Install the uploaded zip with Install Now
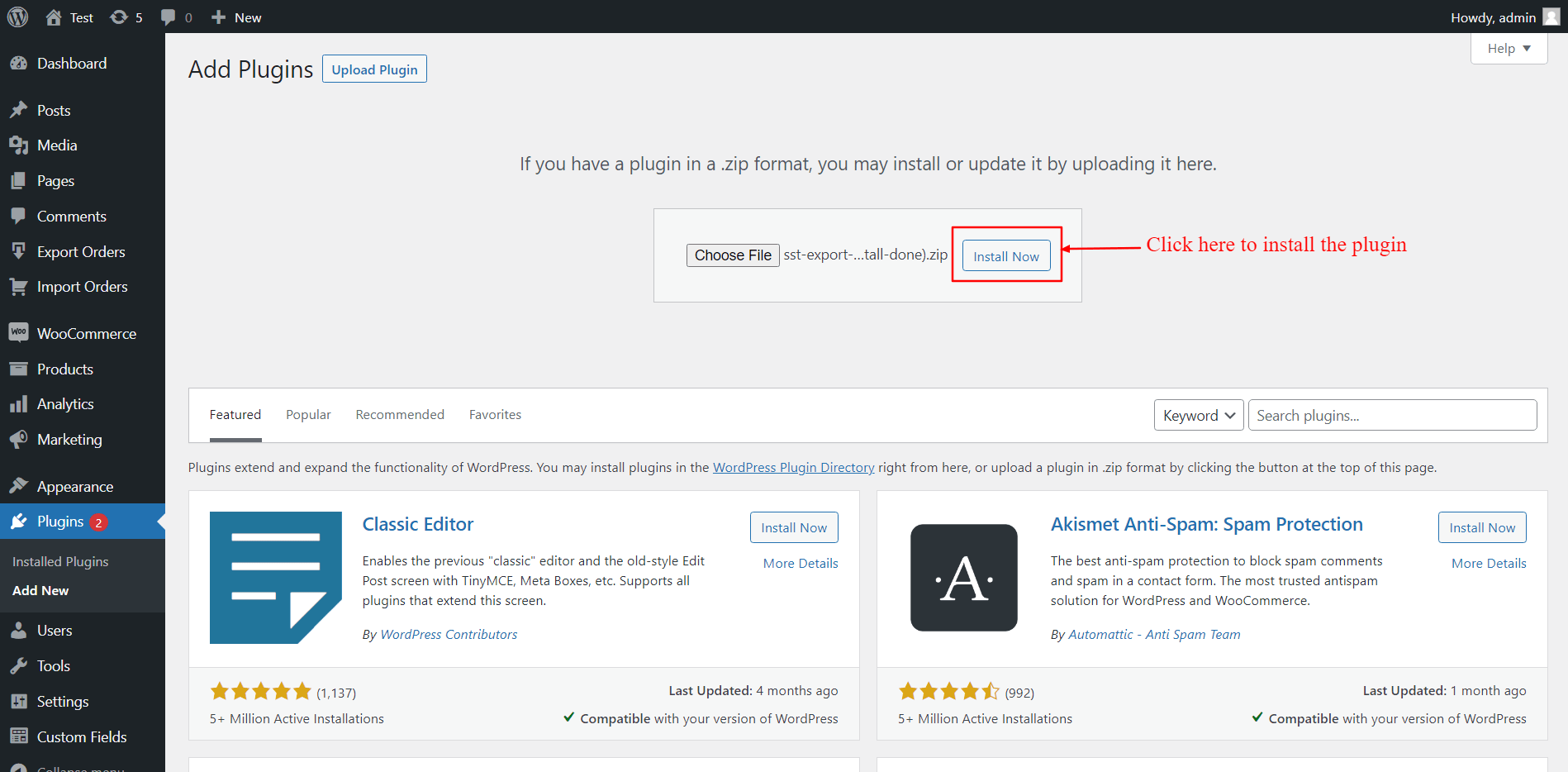Image resolution: width=1568 pixels, height=772 pixels. (x=1006, y=256)
